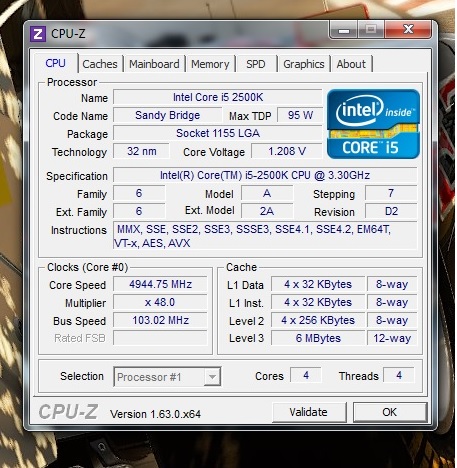Click the Core Speed value field
This screenshot has height=468, width=457.
pyautogui.click(x=160, y=284)
